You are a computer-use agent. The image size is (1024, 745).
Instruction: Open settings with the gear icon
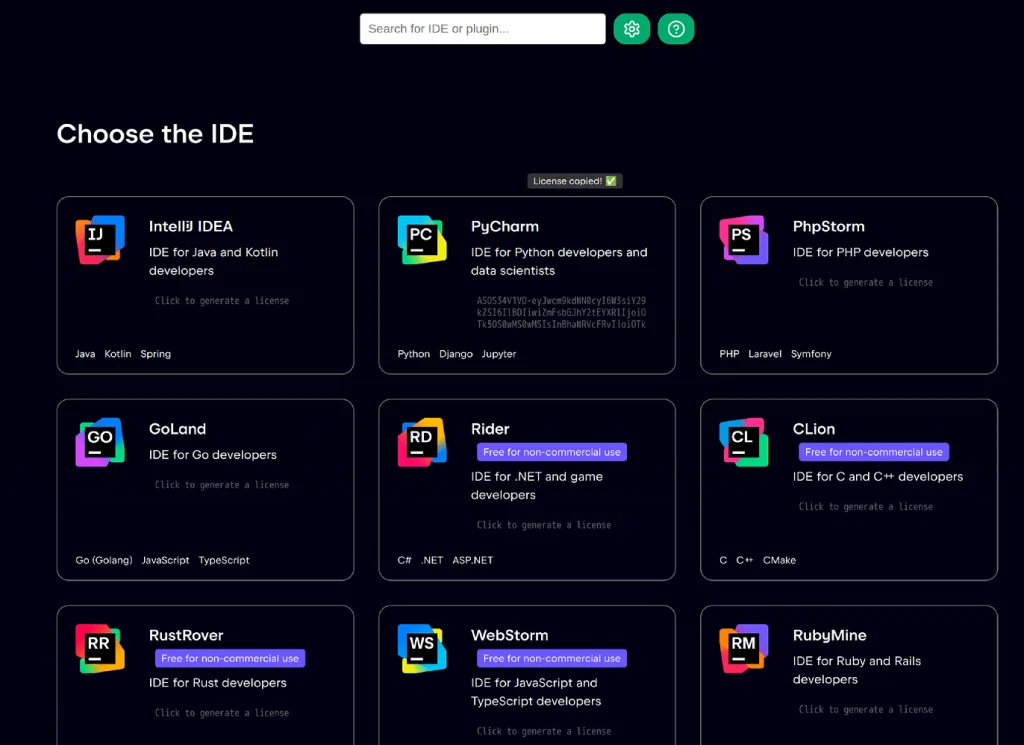[632, 29]
